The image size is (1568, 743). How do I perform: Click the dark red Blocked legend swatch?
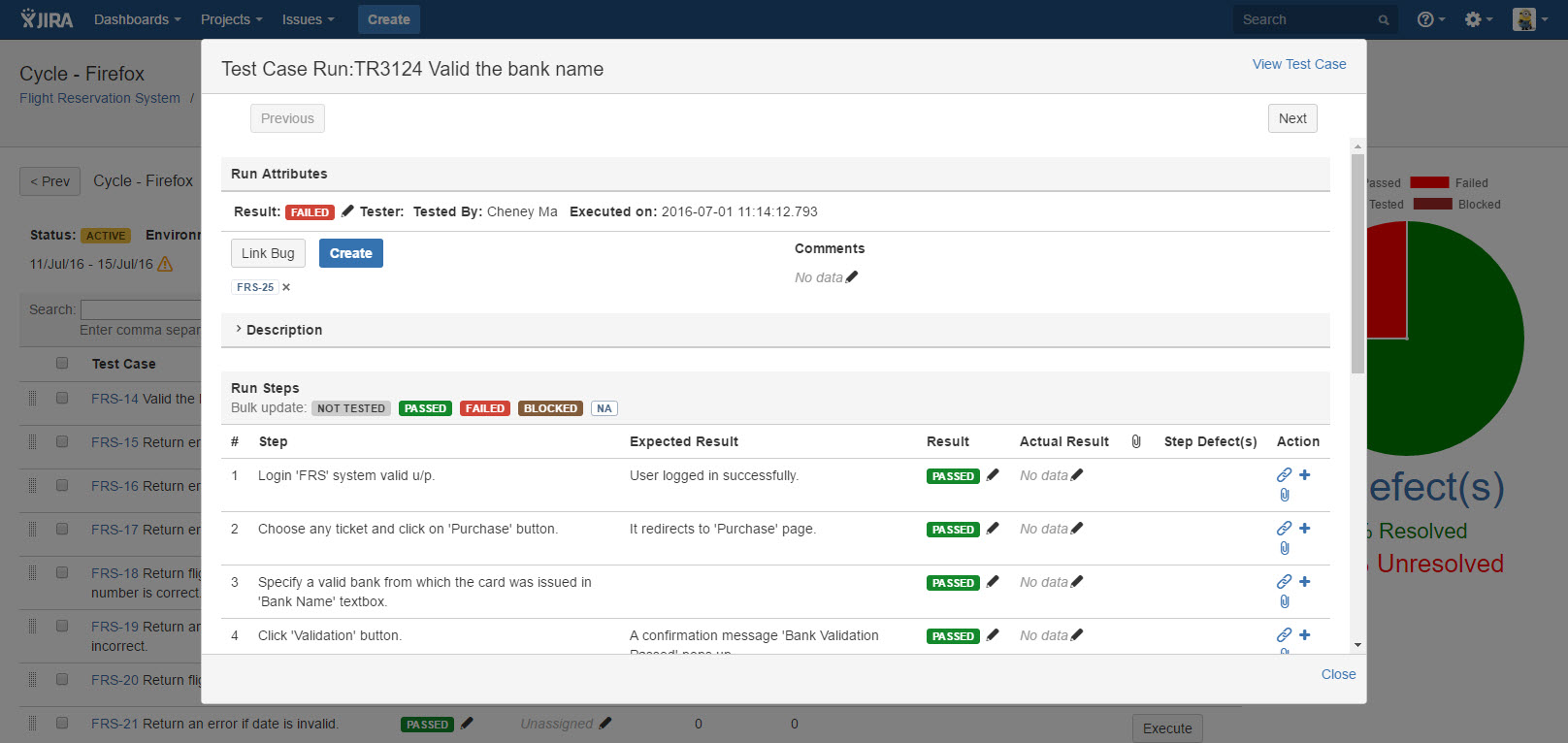1432,204
